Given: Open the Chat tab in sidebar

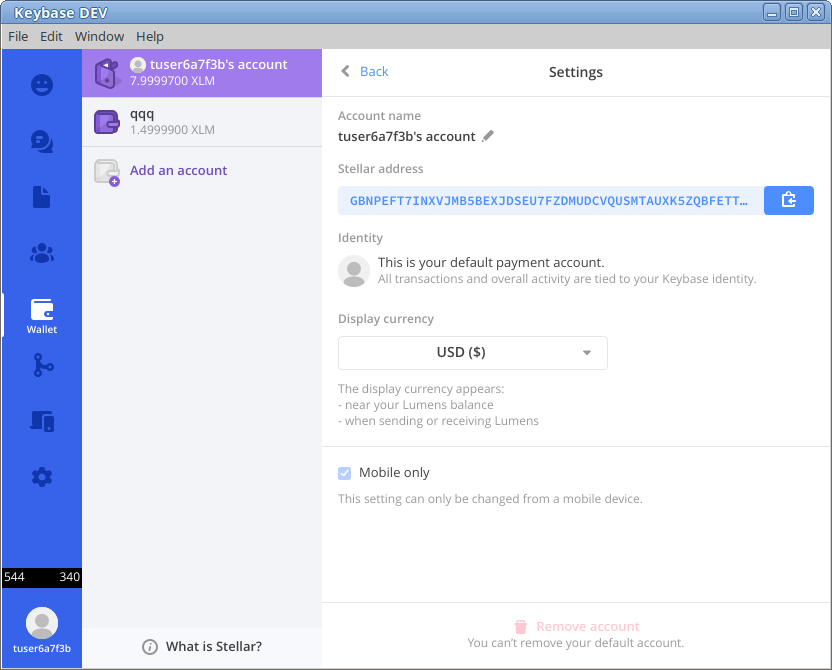Looking at the screenshot, I should pos(42,142).
